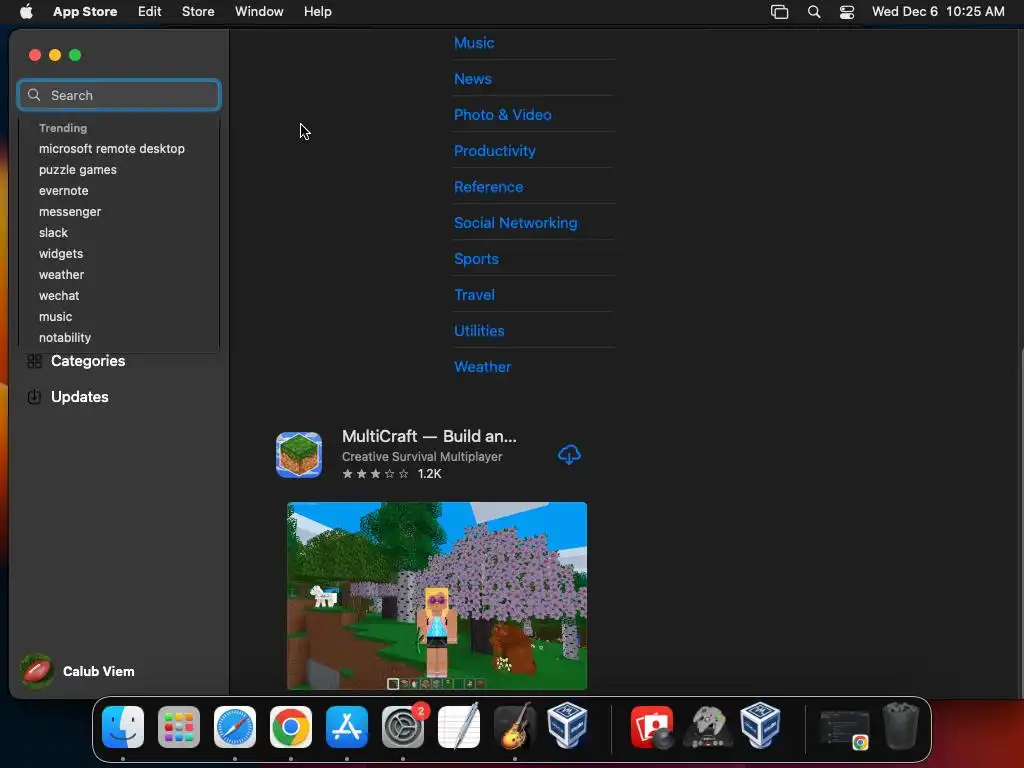The height and width of the screenshot is (768, 1024).
Task: Download MultiCraft via the cloud icon
Action: [569, 455]
